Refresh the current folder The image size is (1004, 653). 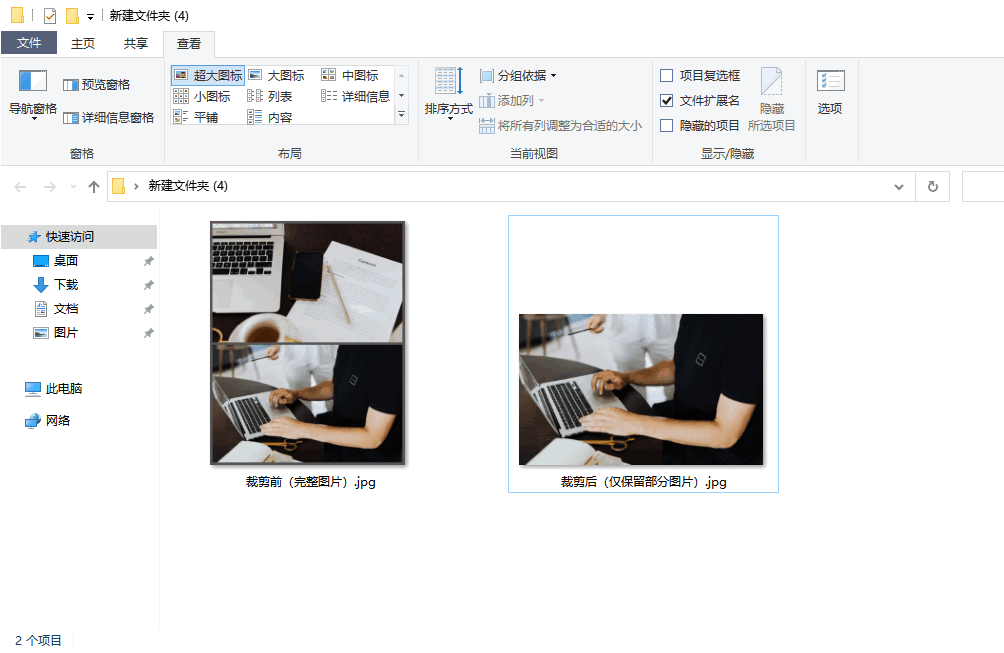tap(933, 186)
